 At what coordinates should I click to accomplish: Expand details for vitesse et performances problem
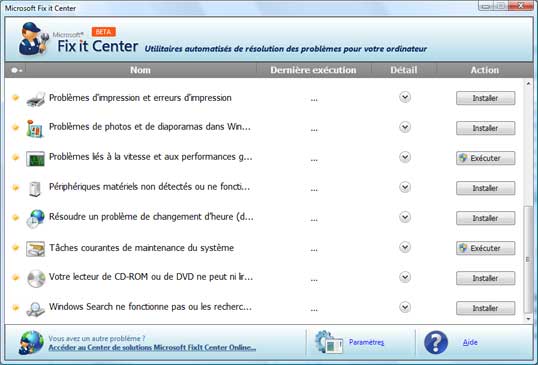(x=405, y=157)
